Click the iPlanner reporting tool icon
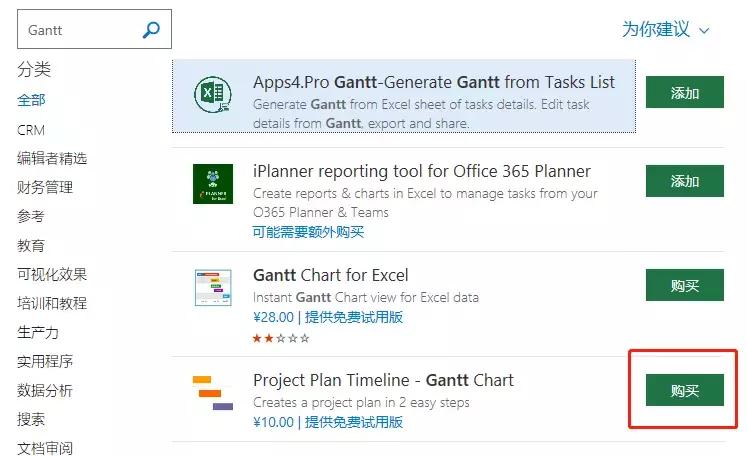This screenshot has width=747, height=456. coord(212,184)
